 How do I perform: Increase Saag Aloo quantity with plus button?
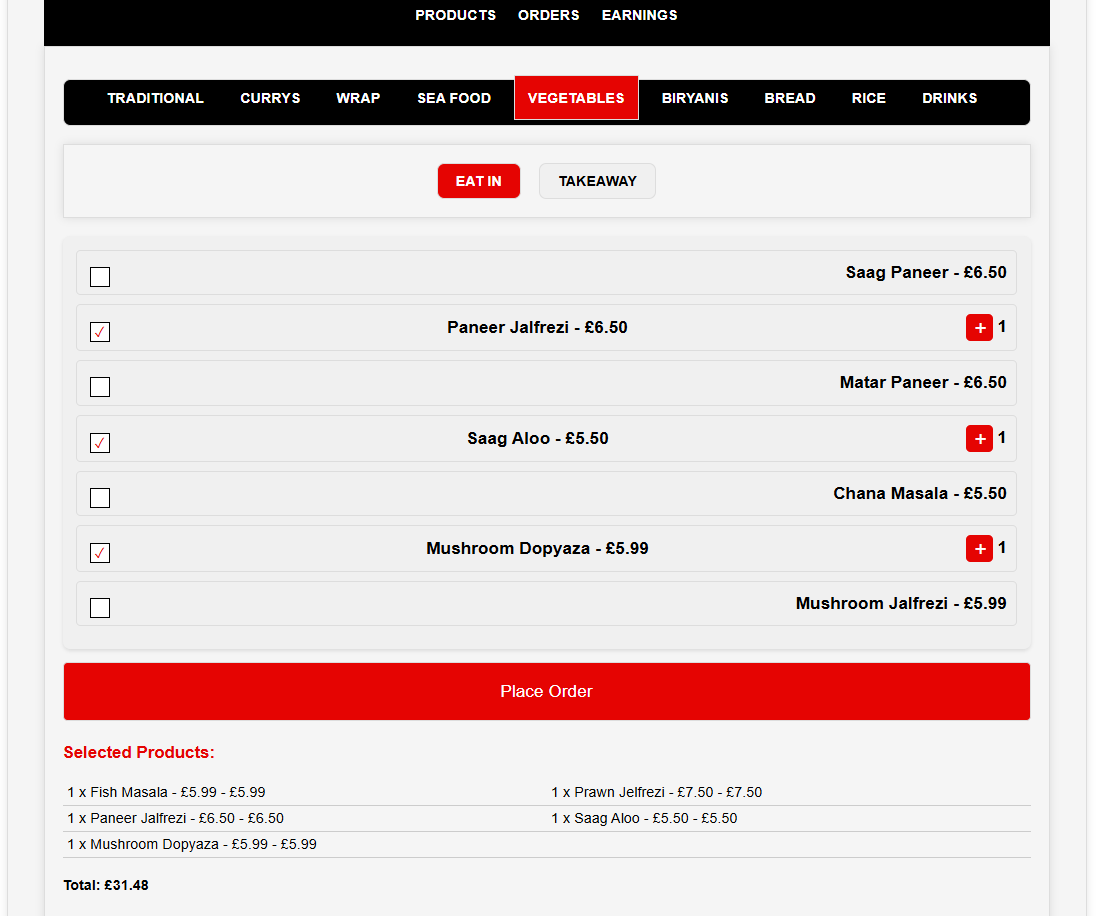pyautogui.click(x=978, y=438)
